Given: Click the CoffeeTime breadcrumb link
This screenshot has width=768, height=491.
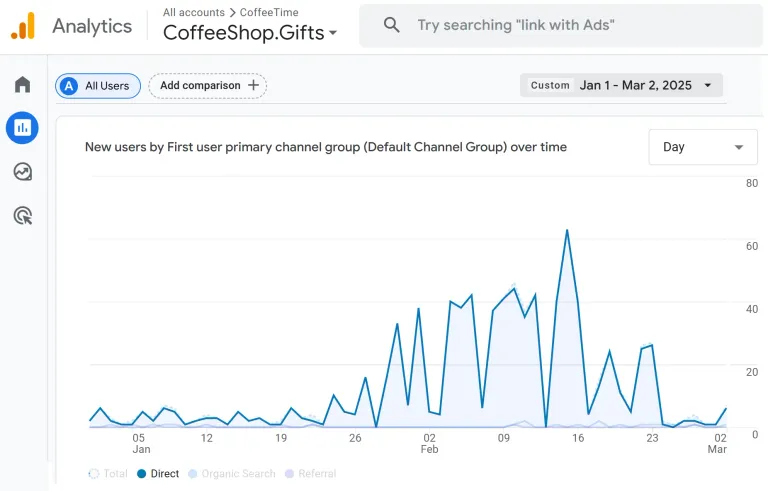Looking at the screenshot, I should 269,12.
